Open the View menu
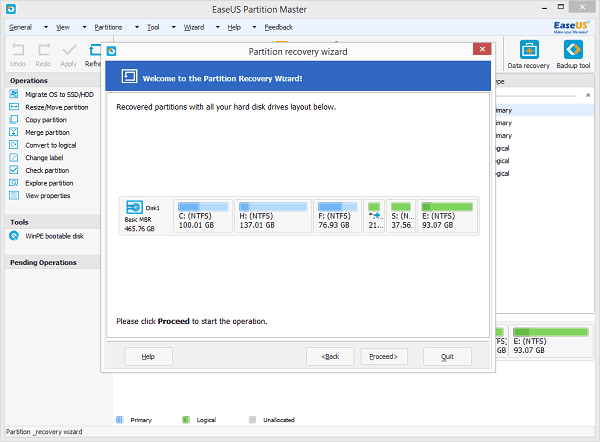Screen dimensions: 600x442 [63, 27]
